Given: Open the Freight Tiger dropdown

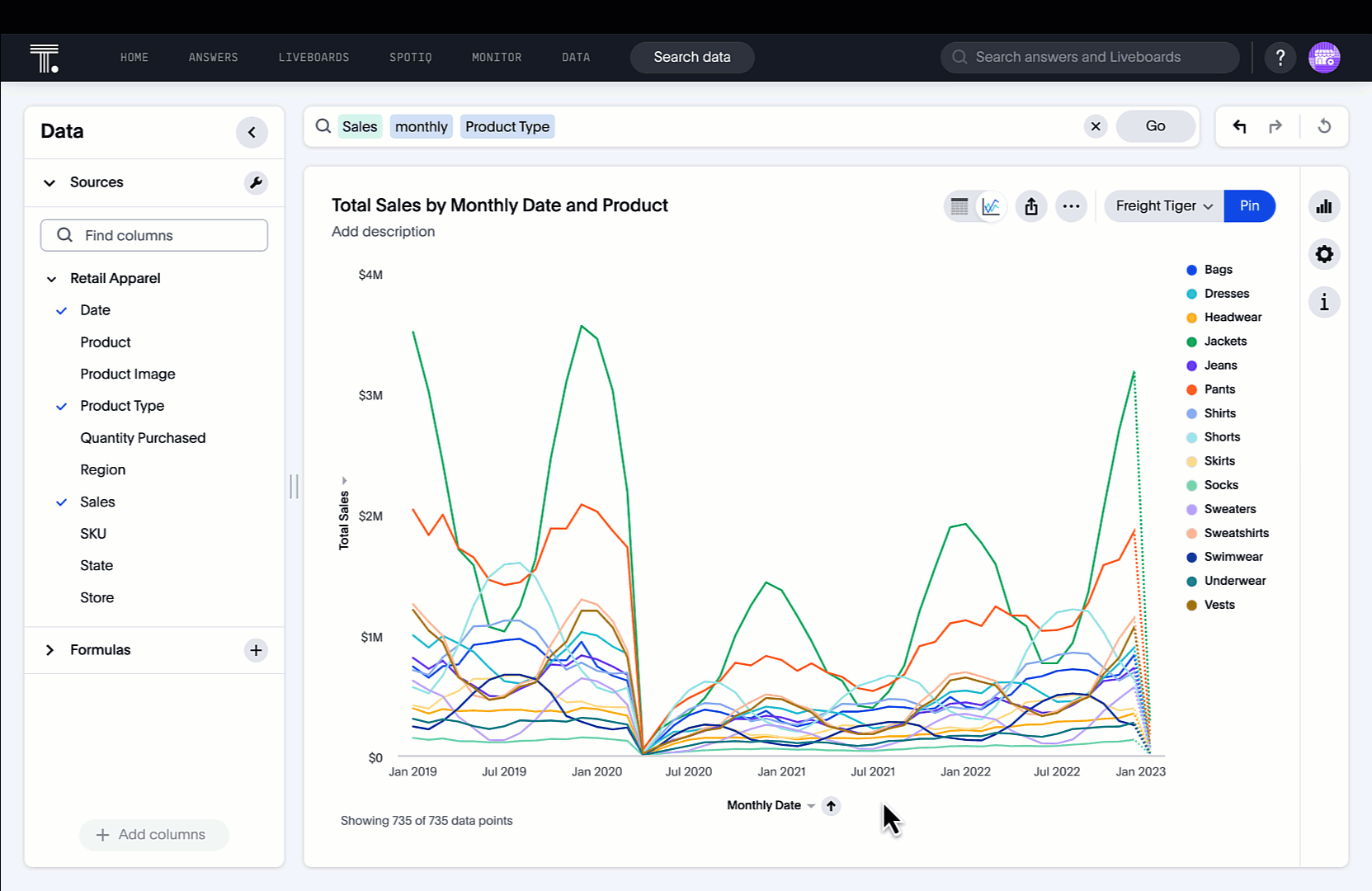Looking at the screenshot, I should pyautogui.click(x=1164, y=206).
